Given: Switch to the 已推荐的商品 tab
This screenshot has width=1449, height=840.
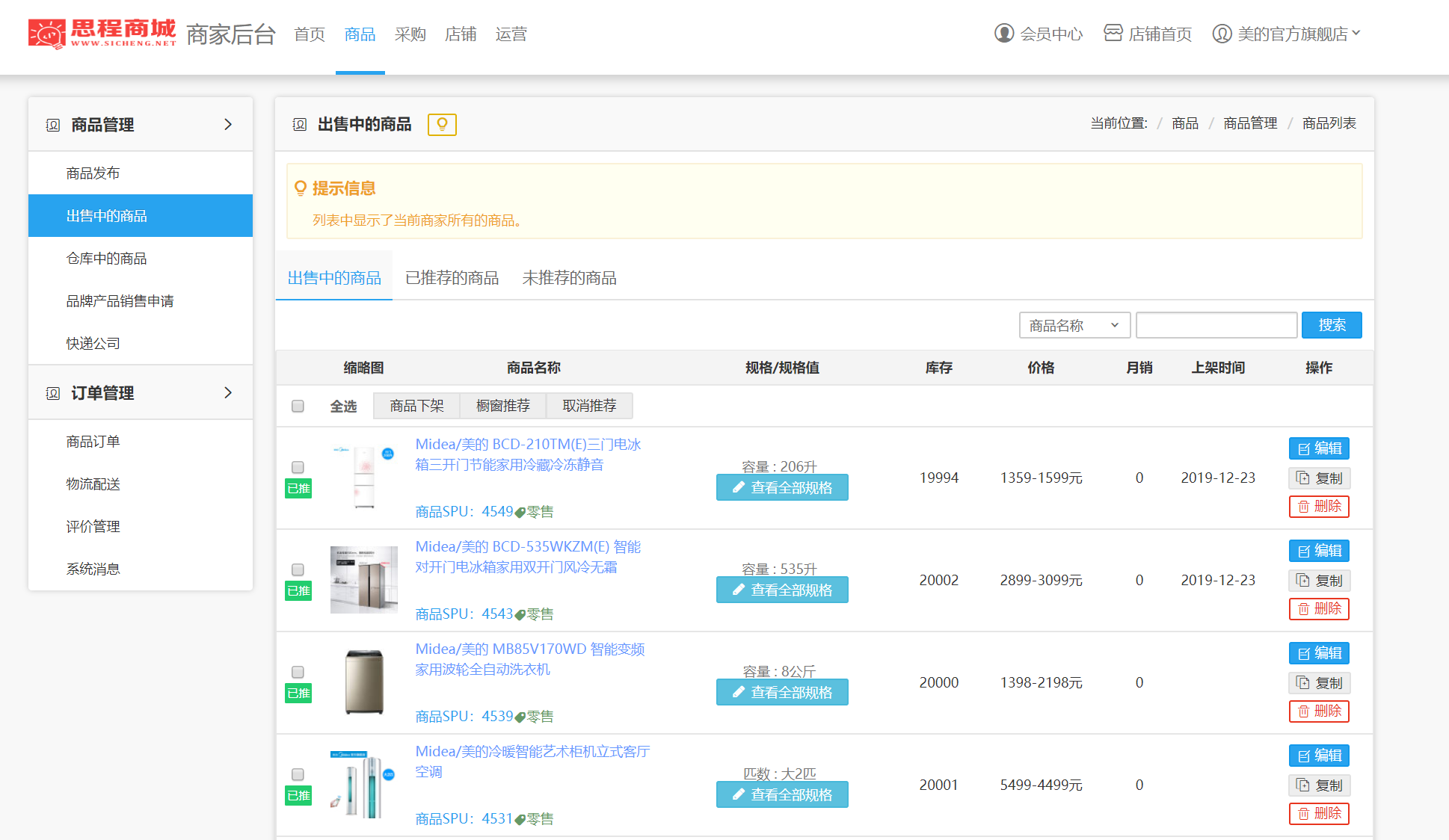Looking at the screenshot, I should tap(452, 278).
